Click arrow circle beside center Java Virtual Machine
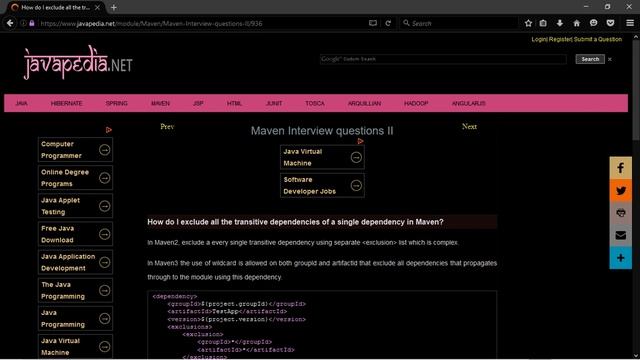This screenshot has width=640, height=360. (x=356, y=157)
